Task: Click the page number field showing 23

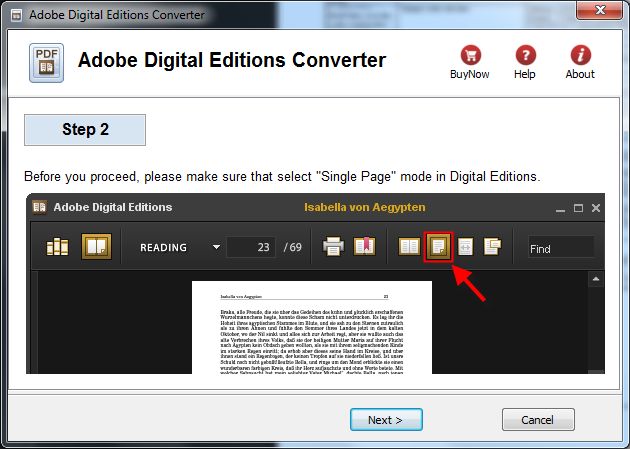Action: [x=251, y=247]
